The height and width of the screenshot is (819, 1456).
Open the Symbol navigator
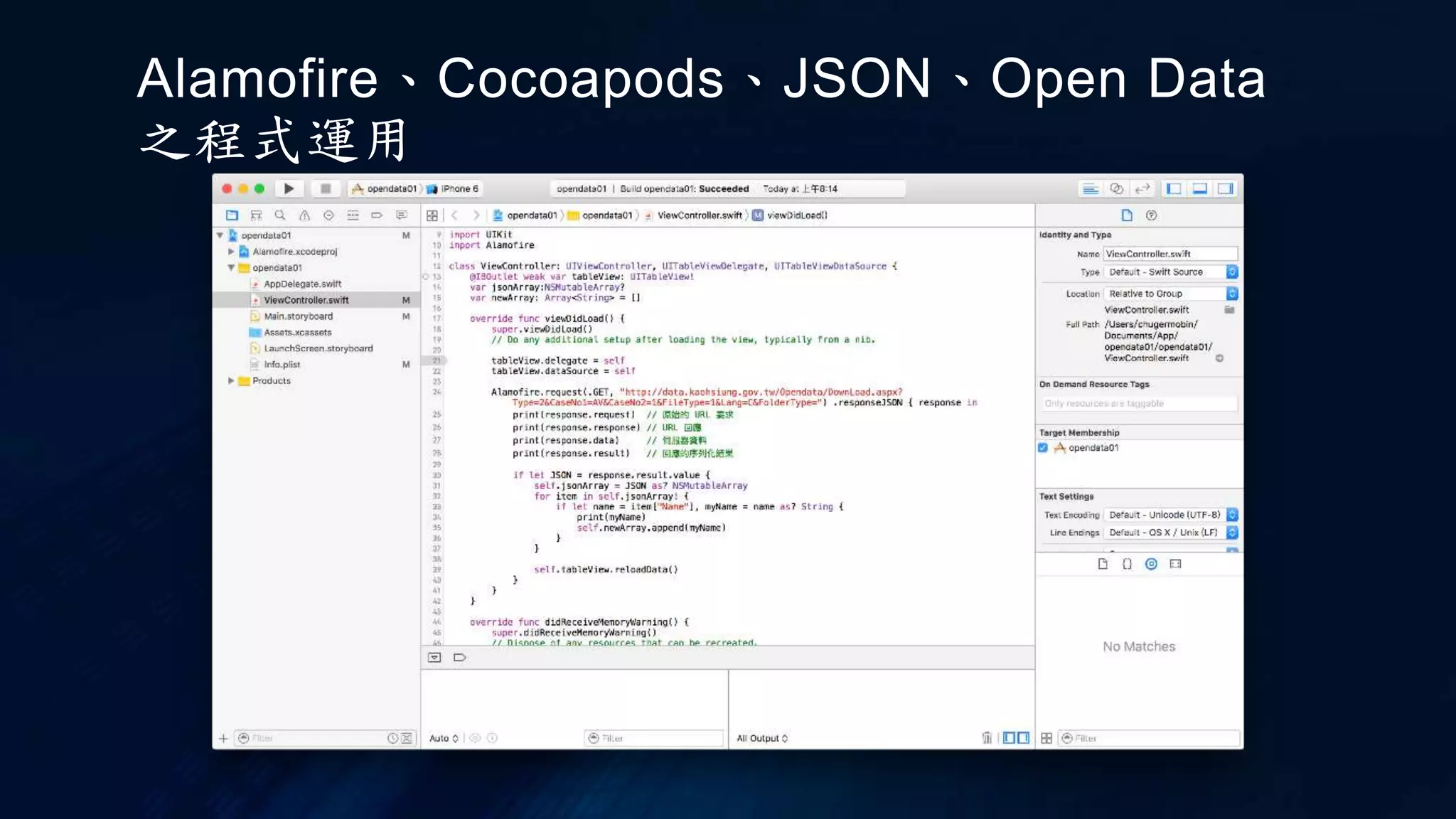tap(256, 215)
